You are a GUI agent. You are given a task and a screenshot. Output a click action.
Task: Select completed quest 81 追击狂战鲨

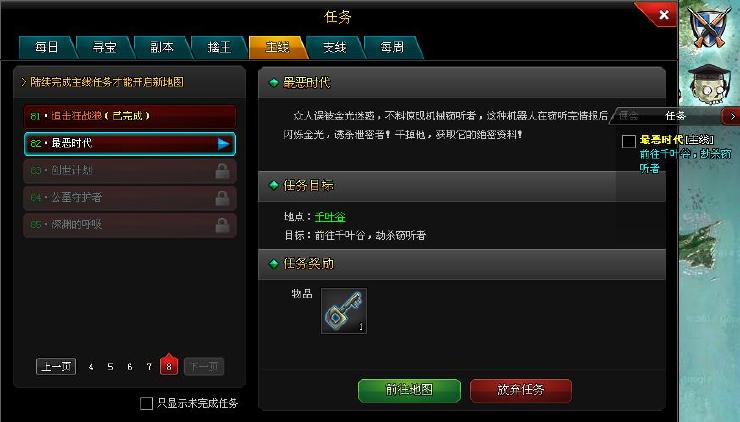click(130, 116)
